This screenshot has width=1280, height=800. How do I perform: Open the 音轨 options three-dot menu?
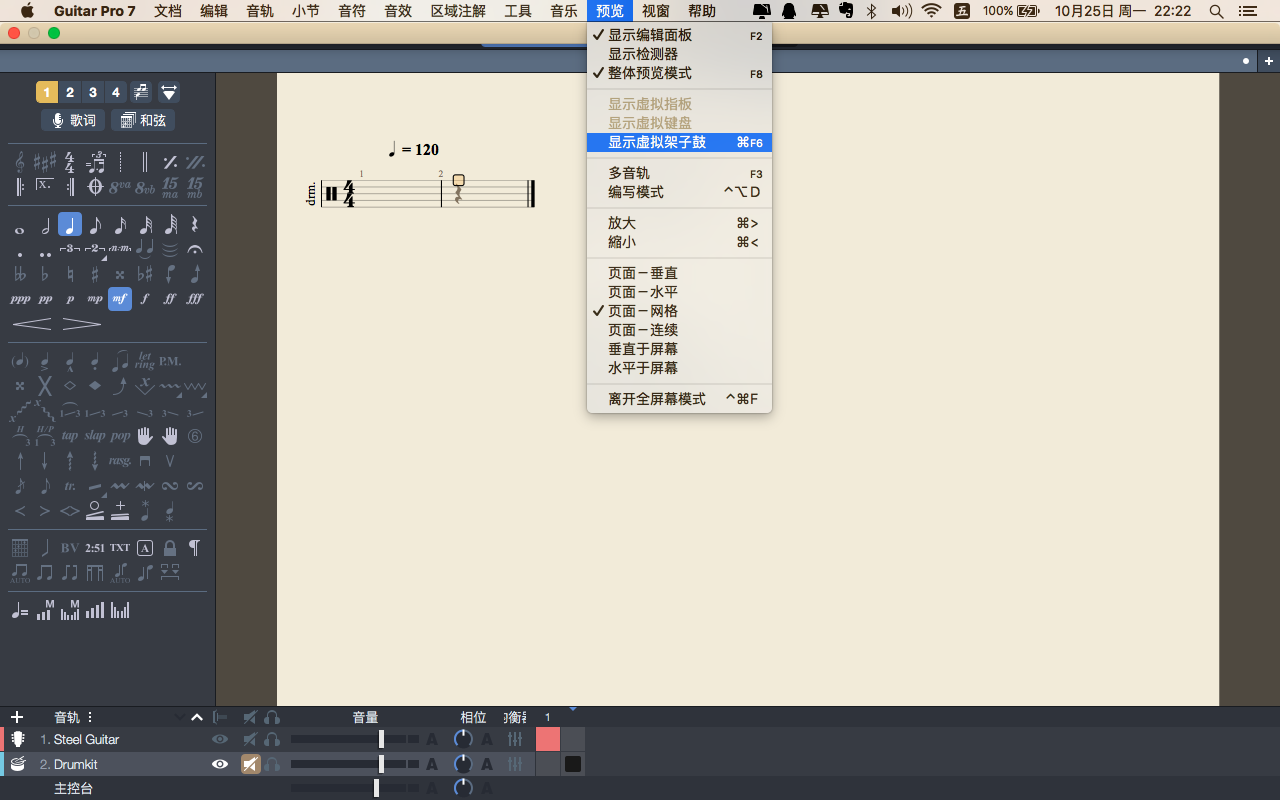tap(90, 717)
